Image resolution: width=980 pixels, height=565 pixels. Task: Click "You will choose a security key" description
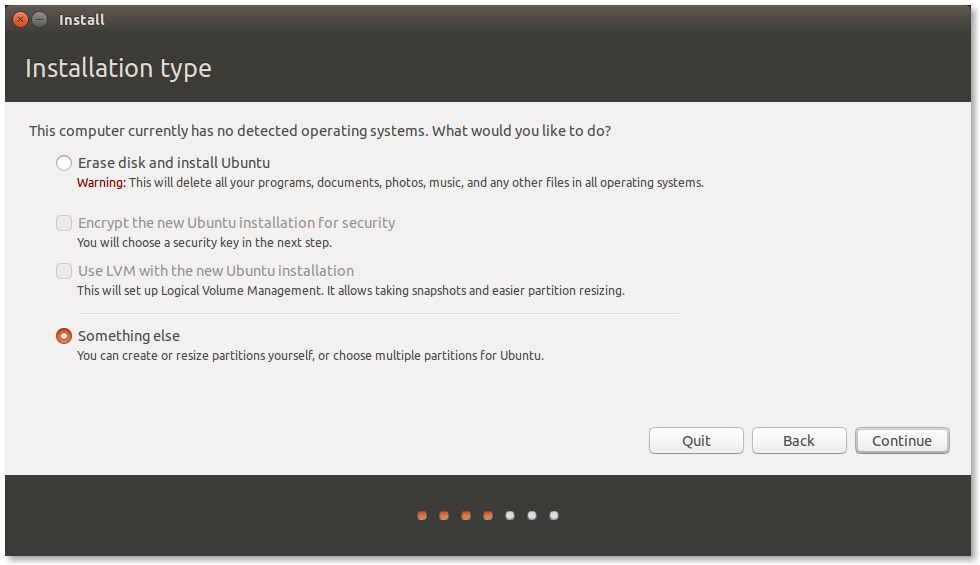[204, 242]
